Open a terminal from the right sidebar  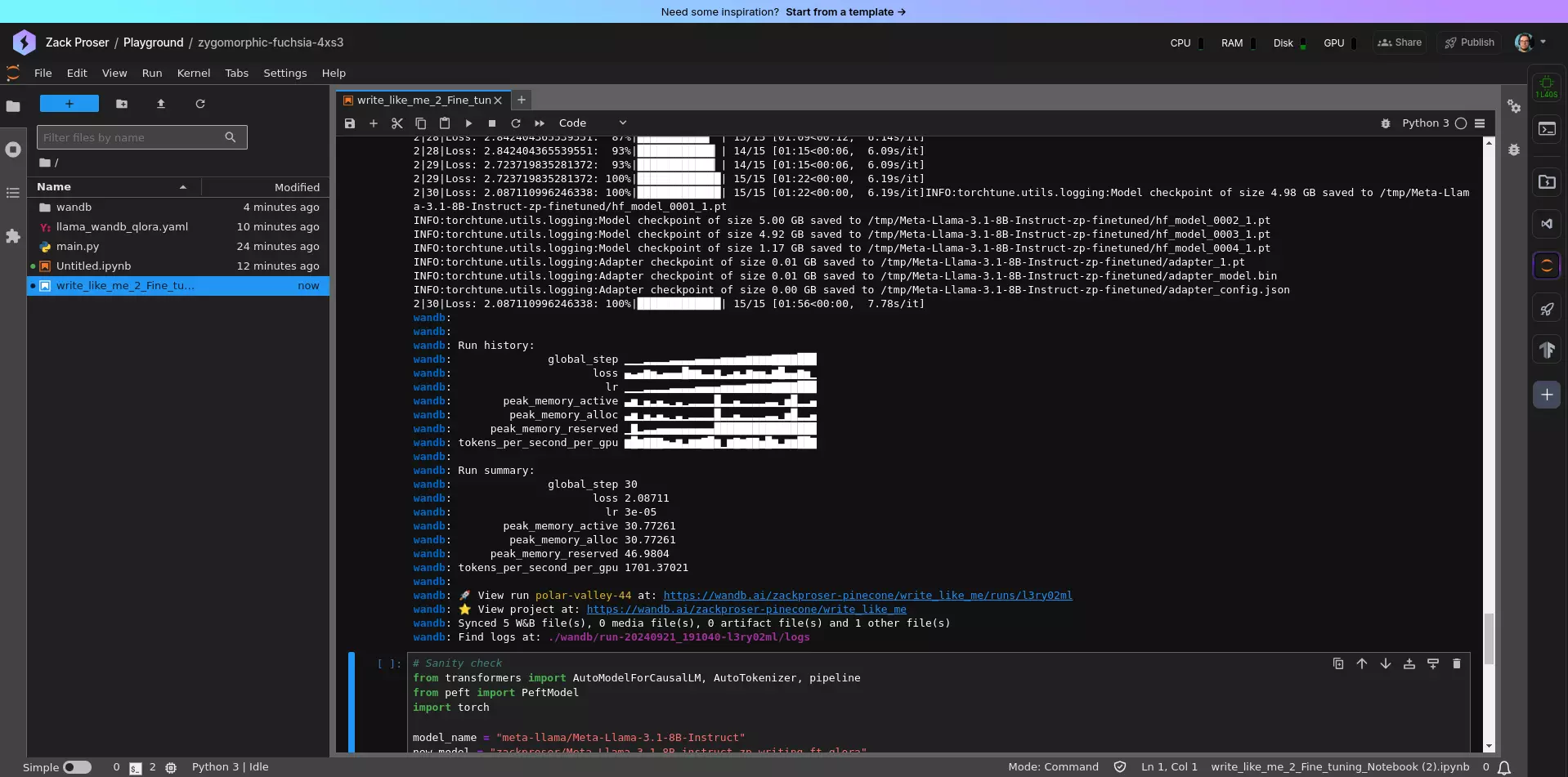coord(1548,130)
